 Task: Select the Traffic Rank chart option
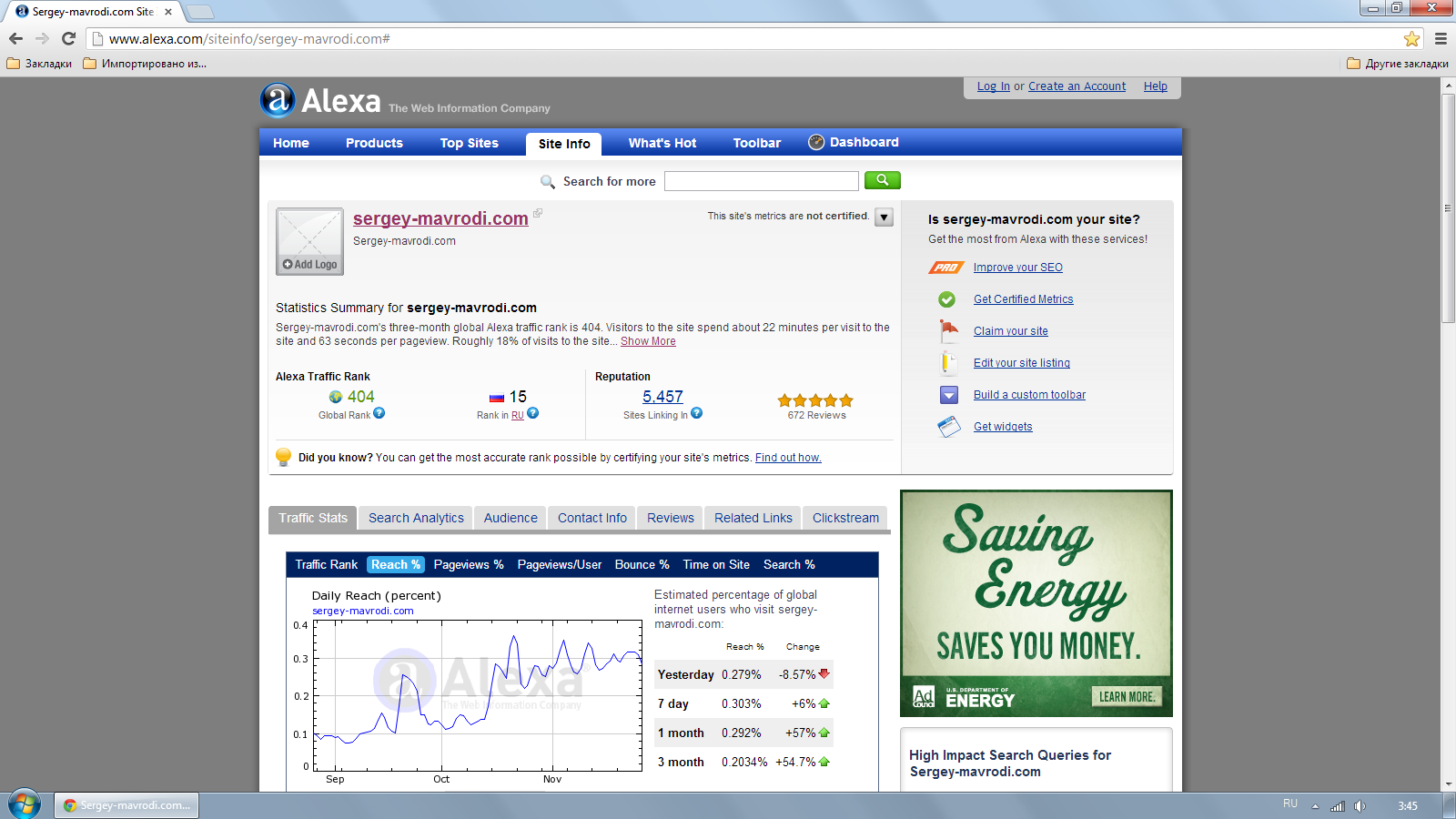click(x=327, y=564)
